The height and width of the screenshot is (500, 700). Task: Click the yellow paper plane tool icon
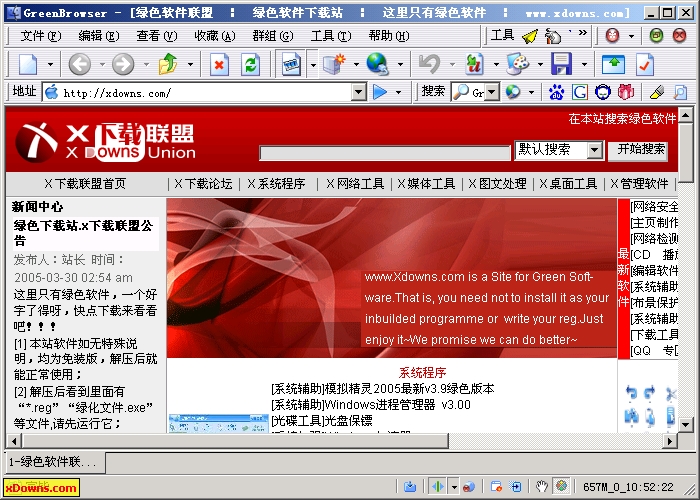[x=530, y=36]
